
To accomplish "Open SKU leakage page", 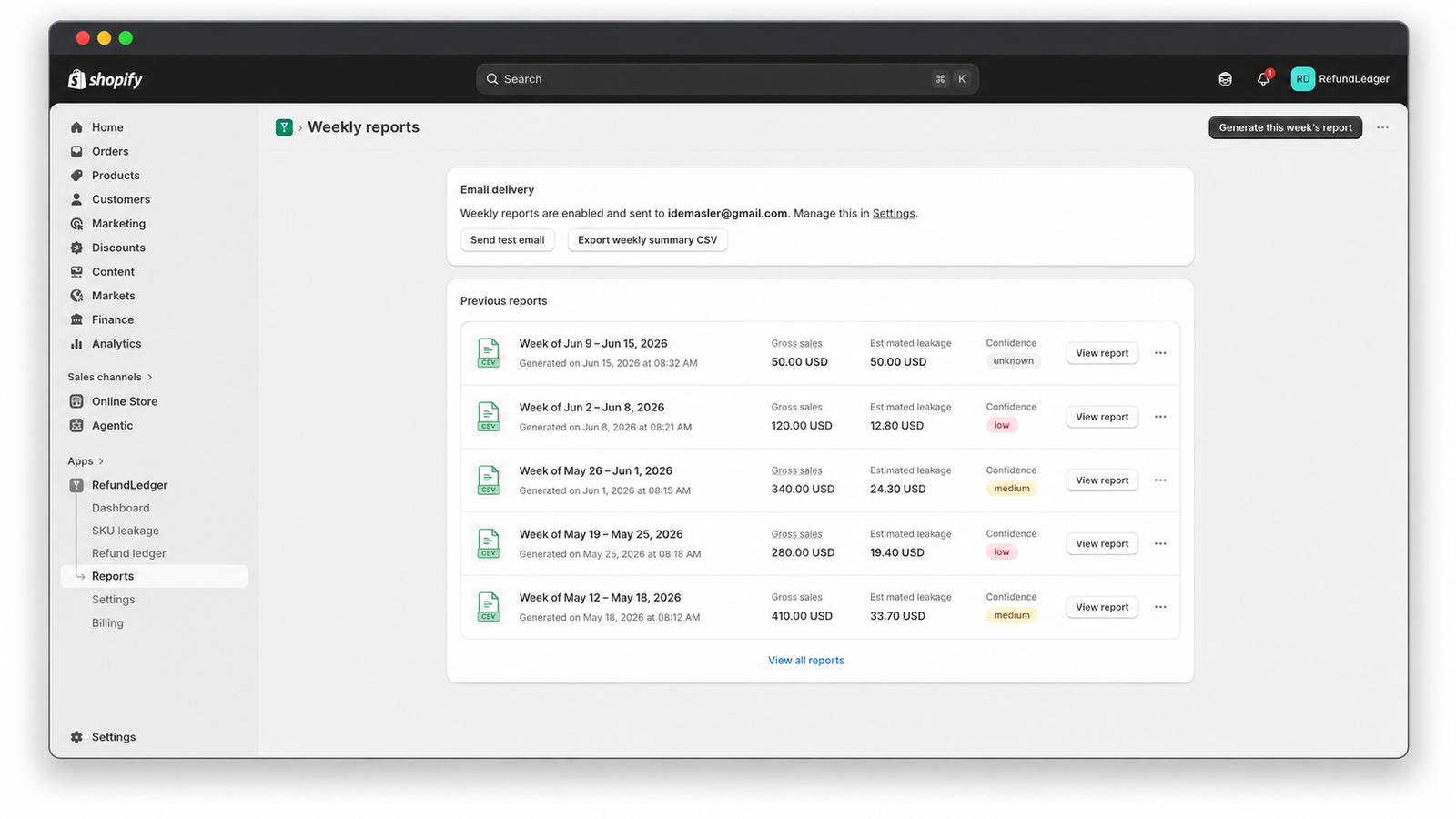I will [x=126, y=531].
